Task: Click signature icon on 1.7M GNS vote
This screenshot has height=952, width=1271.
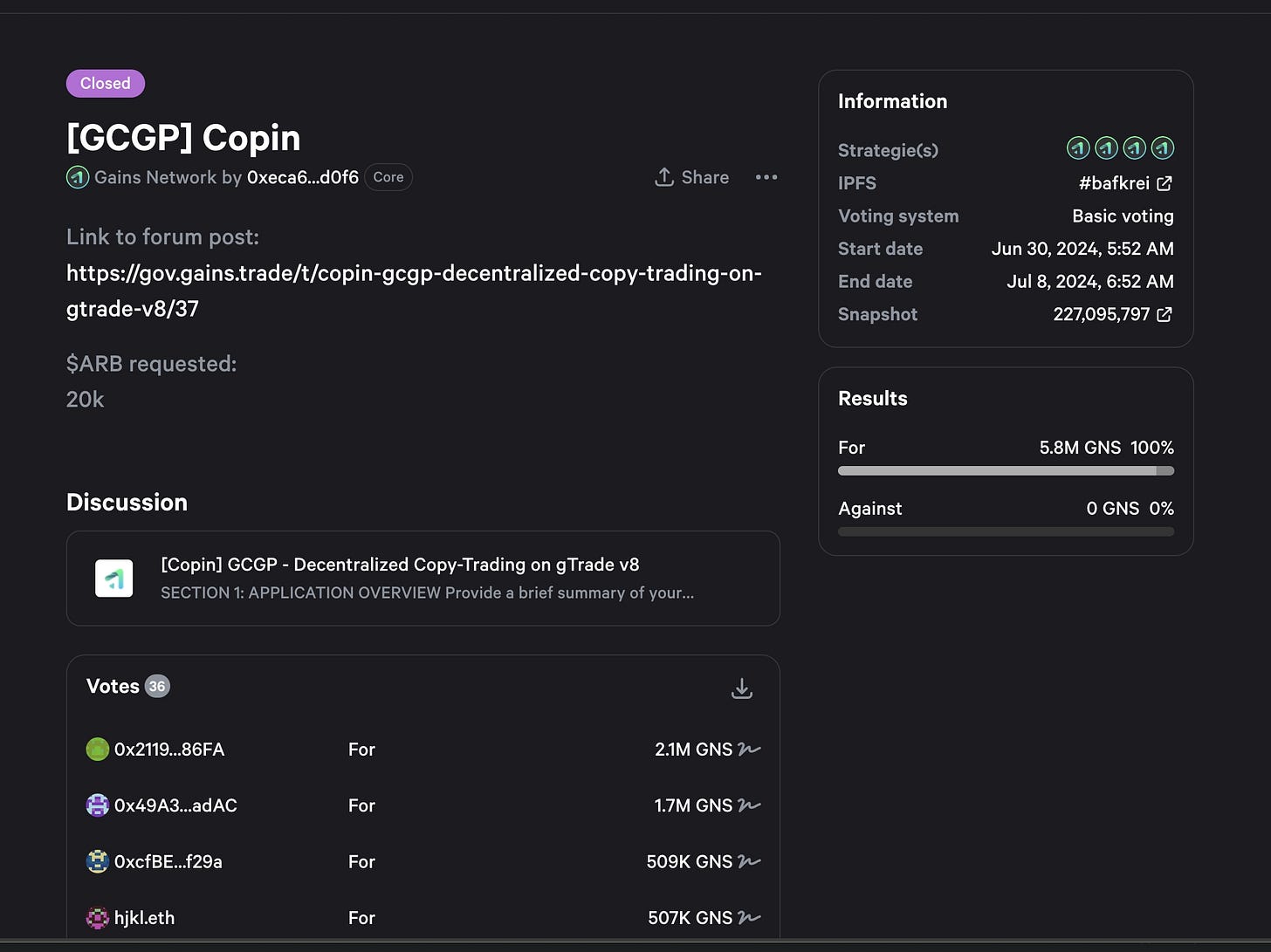Action: pos(749,805)
